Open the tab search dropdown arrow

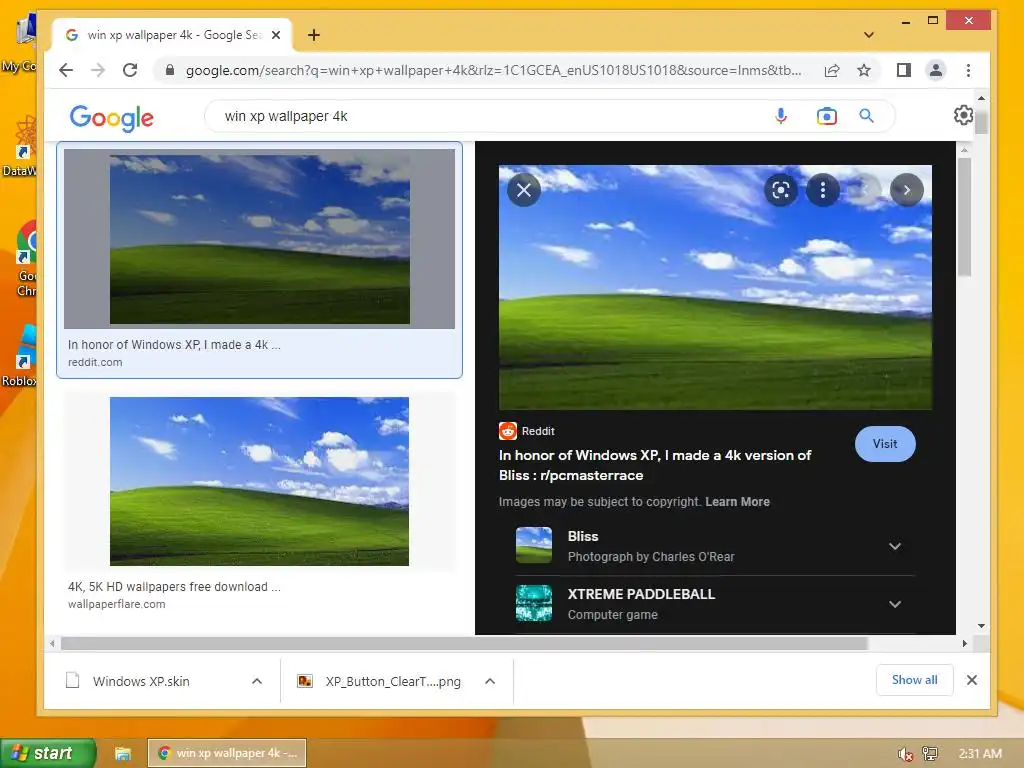tap(869, 35)
